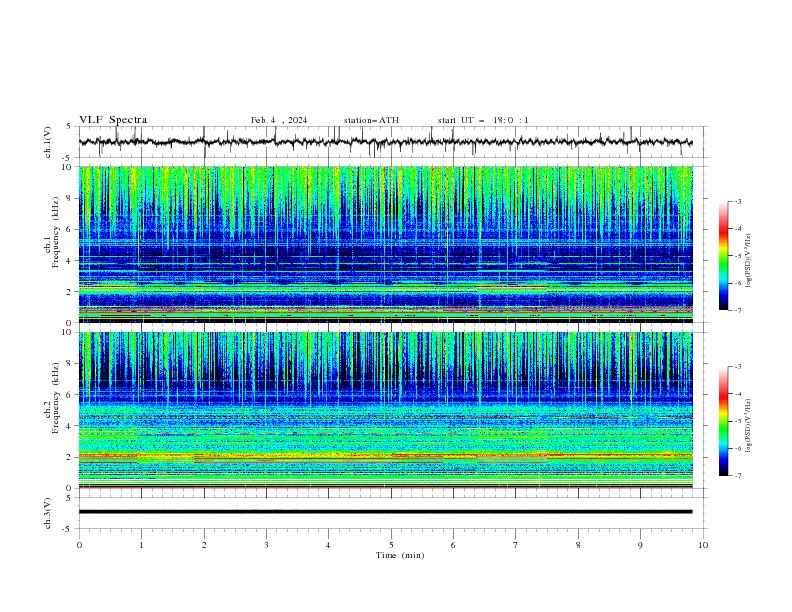This screenshot has width=792, height=612.
Task: Click the ch.3 flat black voltage trace
Action: 385,512
